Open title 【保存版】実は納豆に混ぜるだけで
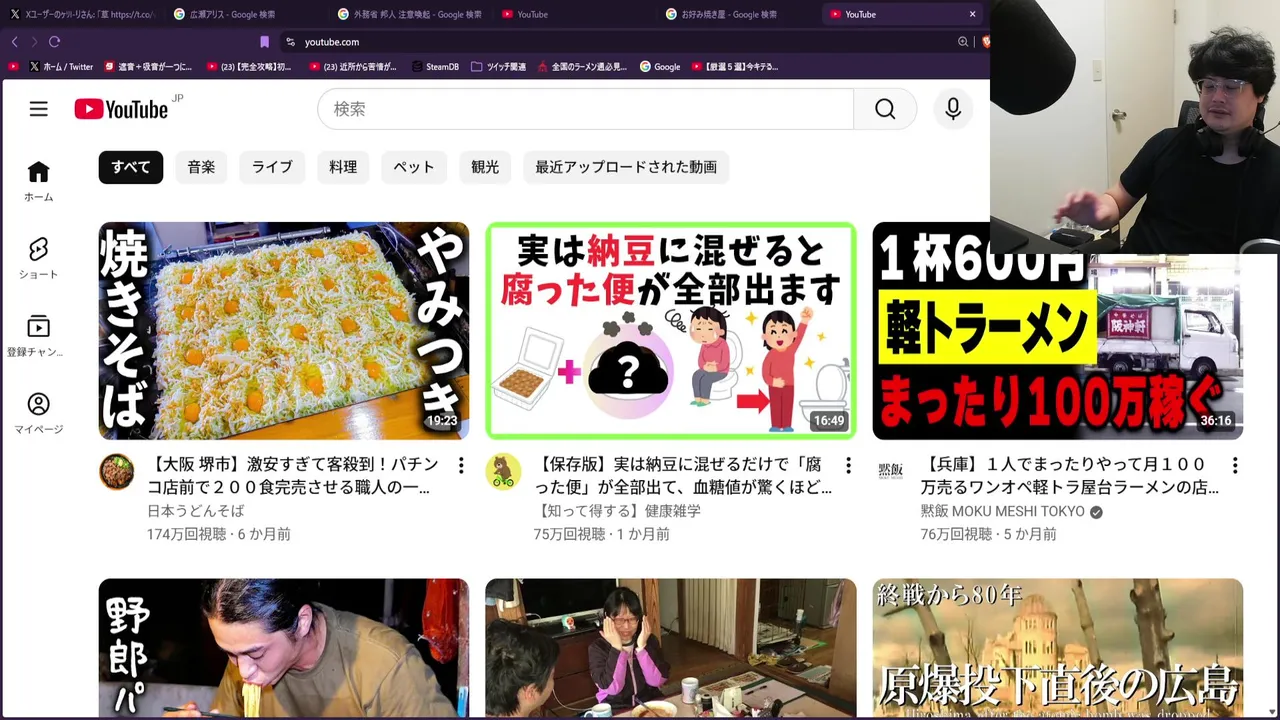This screenshot has height=720, width=1280. coord(683,476)
